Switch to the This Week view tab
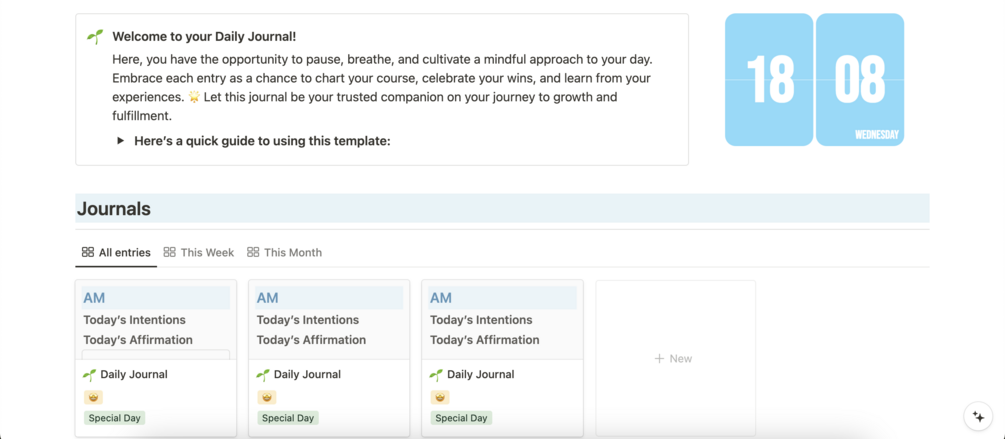This screenshot has height=439, width=1005. coord(199,253)
